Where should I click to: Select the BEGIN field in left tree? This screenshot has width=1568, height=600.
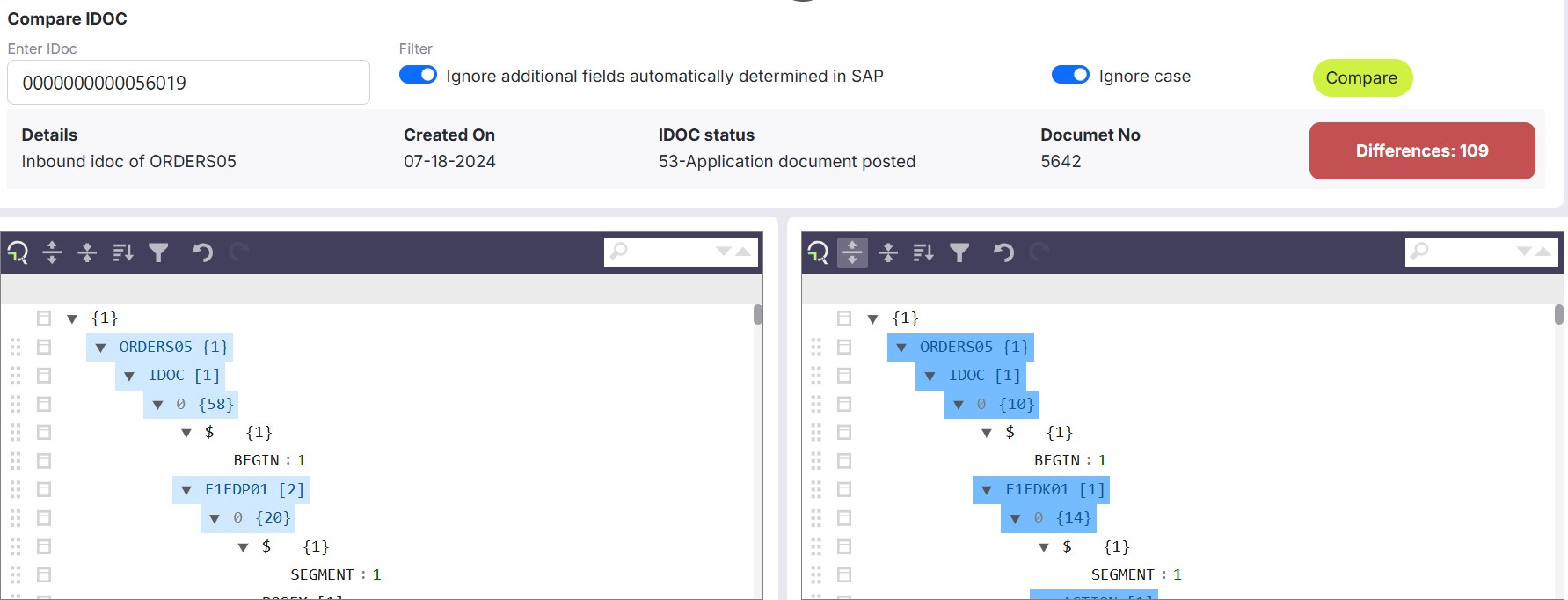point(256,461)
